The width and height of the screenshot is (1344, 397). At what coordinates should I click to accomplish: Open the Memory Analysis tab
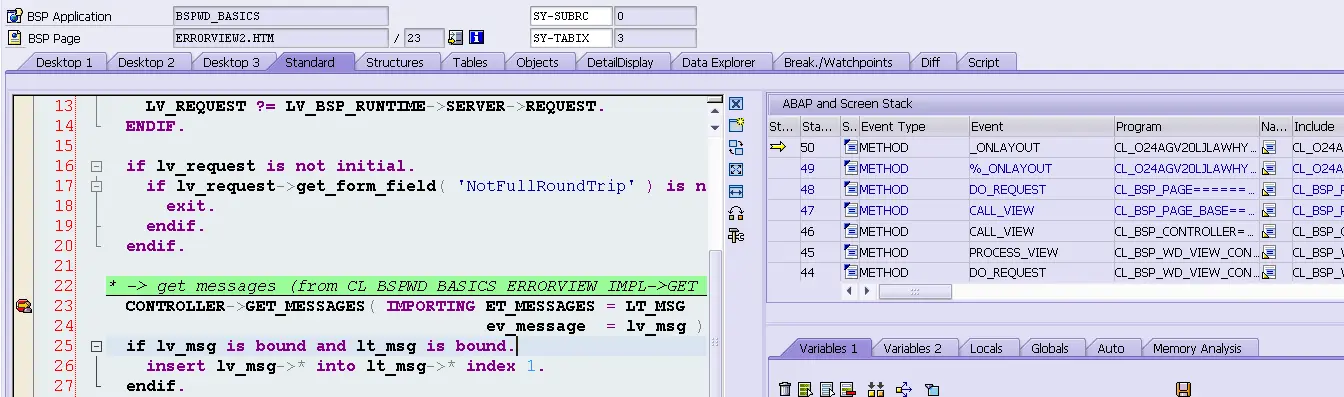(1197, 348)
